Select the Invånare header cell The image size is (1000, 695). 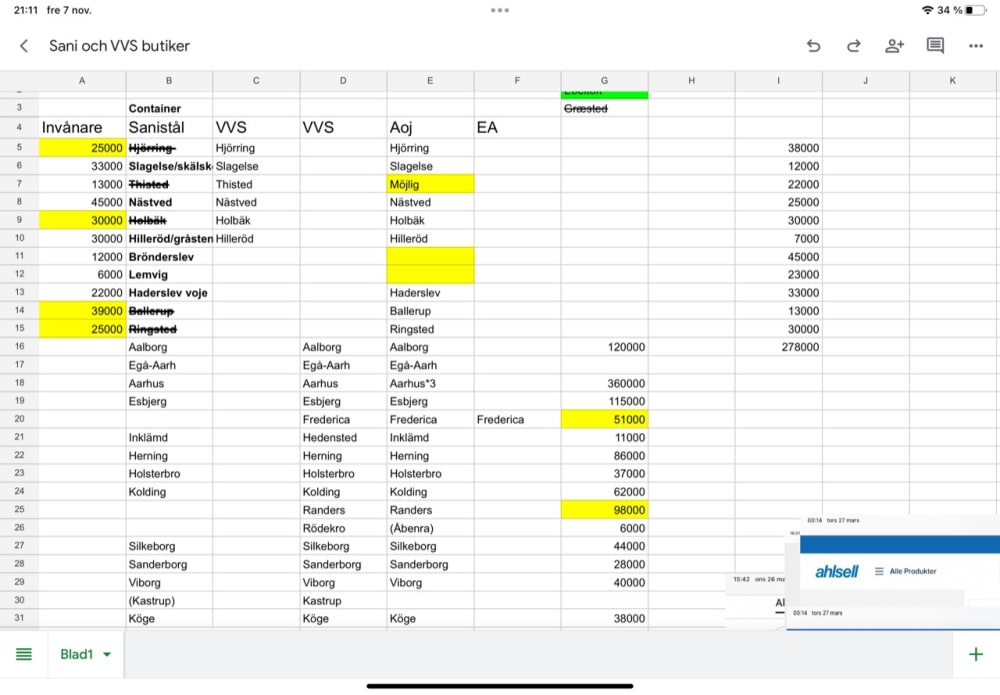pos(82,128)
